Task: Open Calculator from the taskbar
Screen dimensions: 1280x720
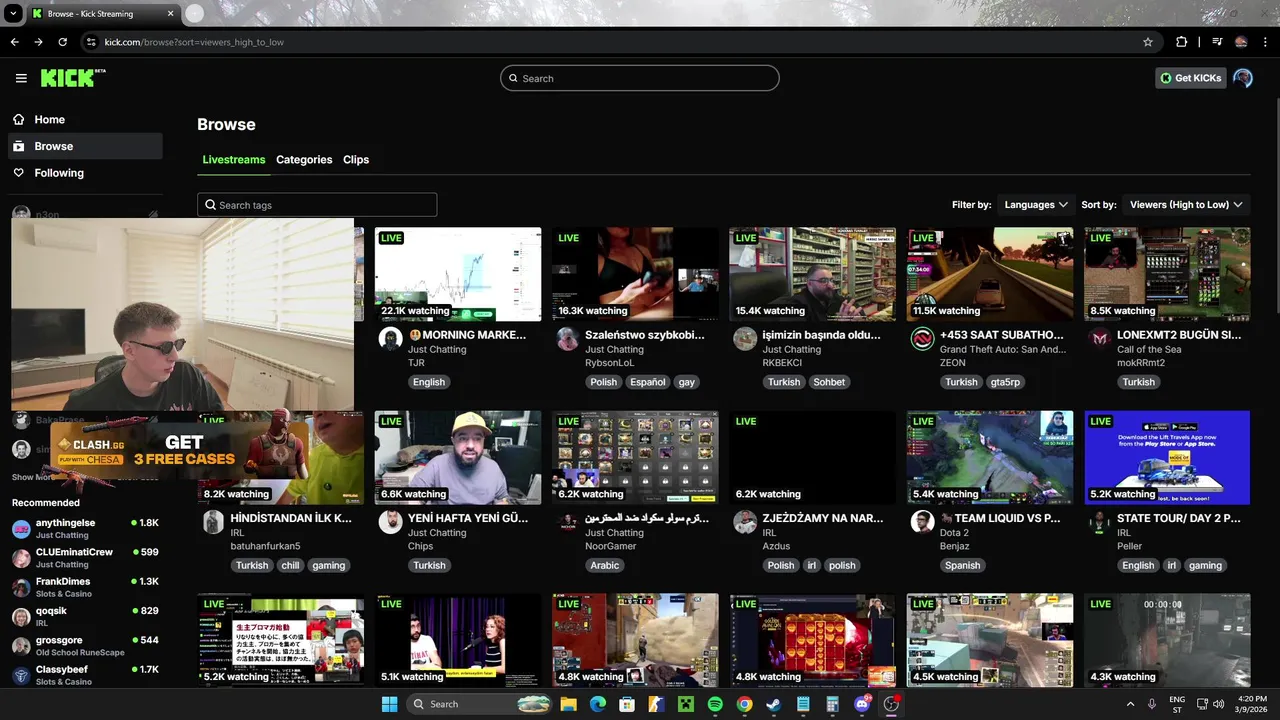Action: 832,704
